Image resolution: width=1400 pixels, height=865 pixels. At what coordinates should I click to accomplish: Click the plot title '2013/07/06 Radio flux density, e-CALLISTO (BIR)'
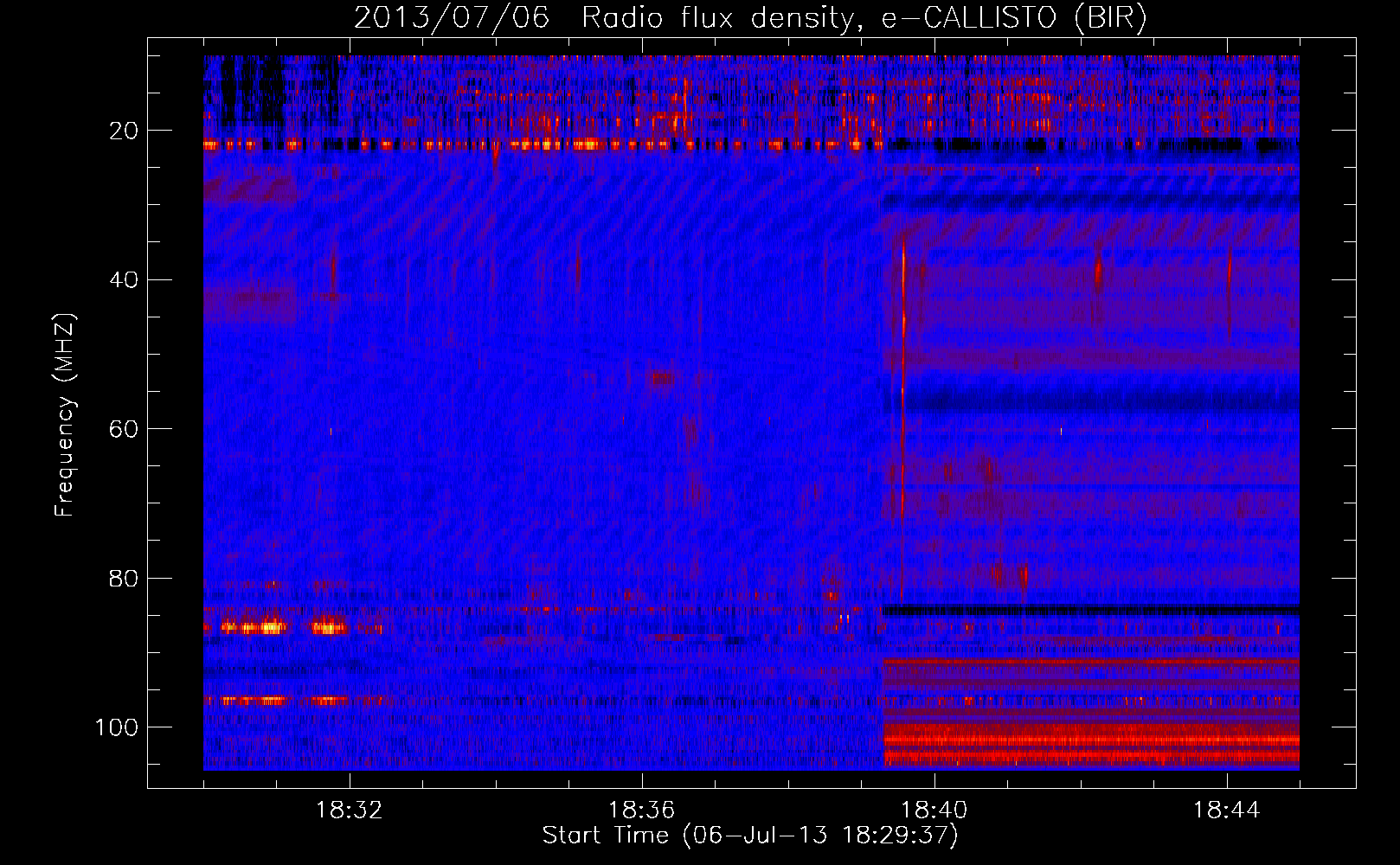[750, 18]
